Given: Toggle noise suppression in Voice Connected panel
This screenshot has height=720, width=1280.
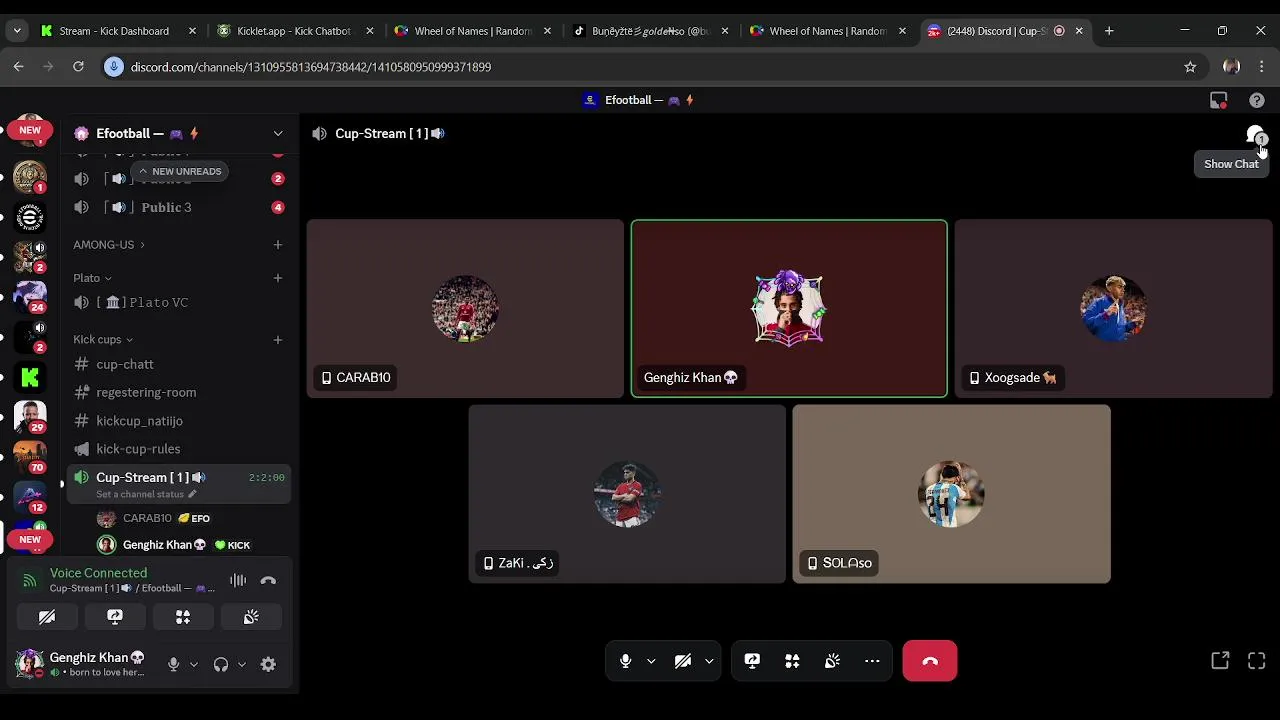Looking at the screenshot, I should coord(238,580).
